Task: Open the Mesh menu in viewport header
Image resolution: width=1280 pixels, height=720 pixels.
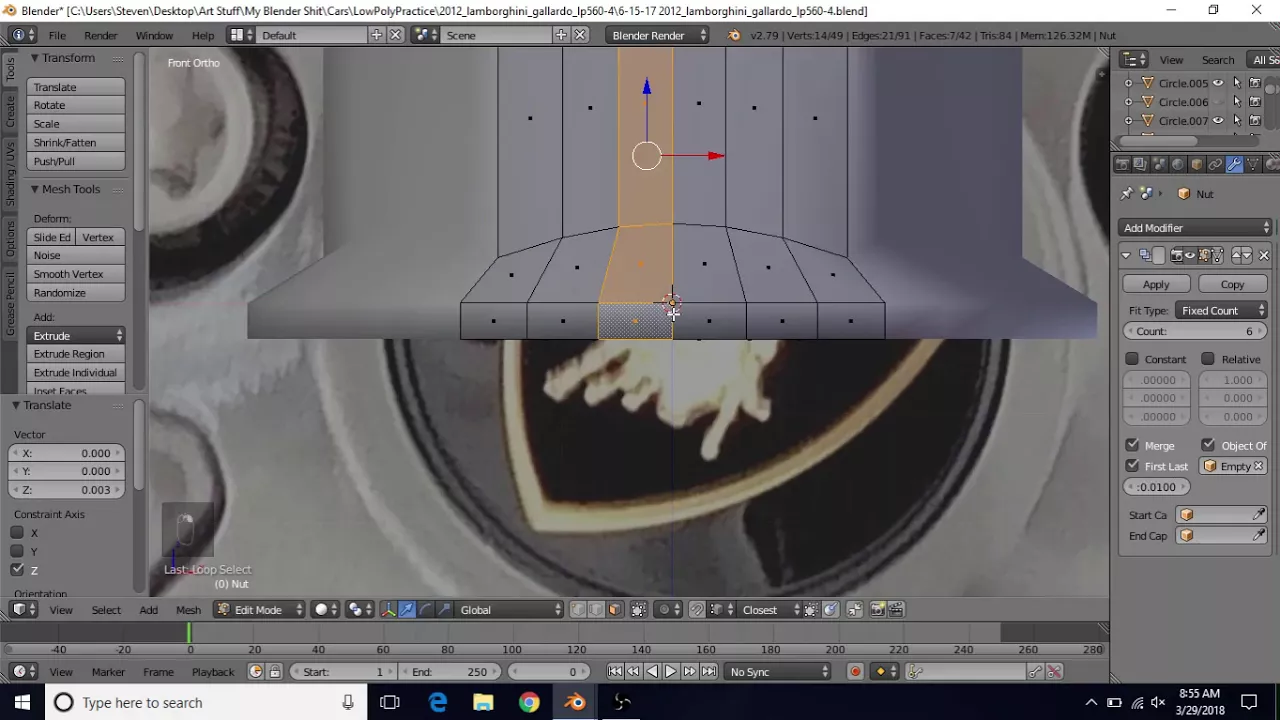Action: pos(188,610)
